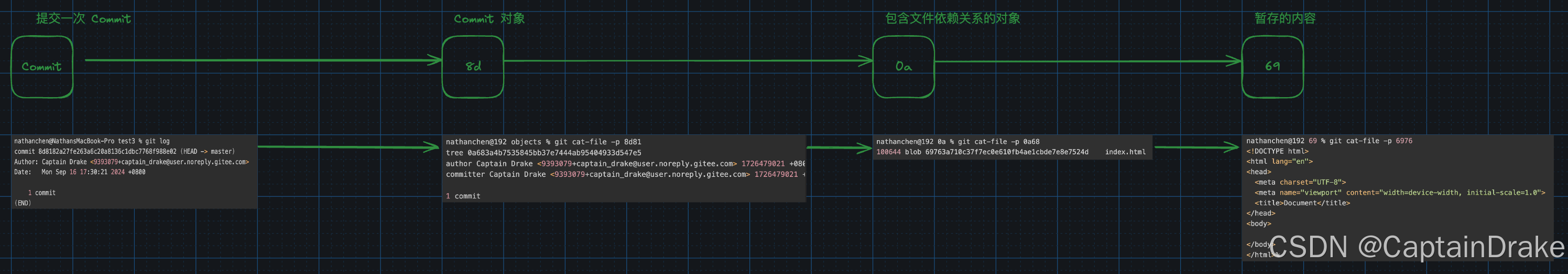Image resolution: width=1568 pixels, height=274 pixels.
Task: Click the closing "</head>" tag line
Action: pos(1260,214)
